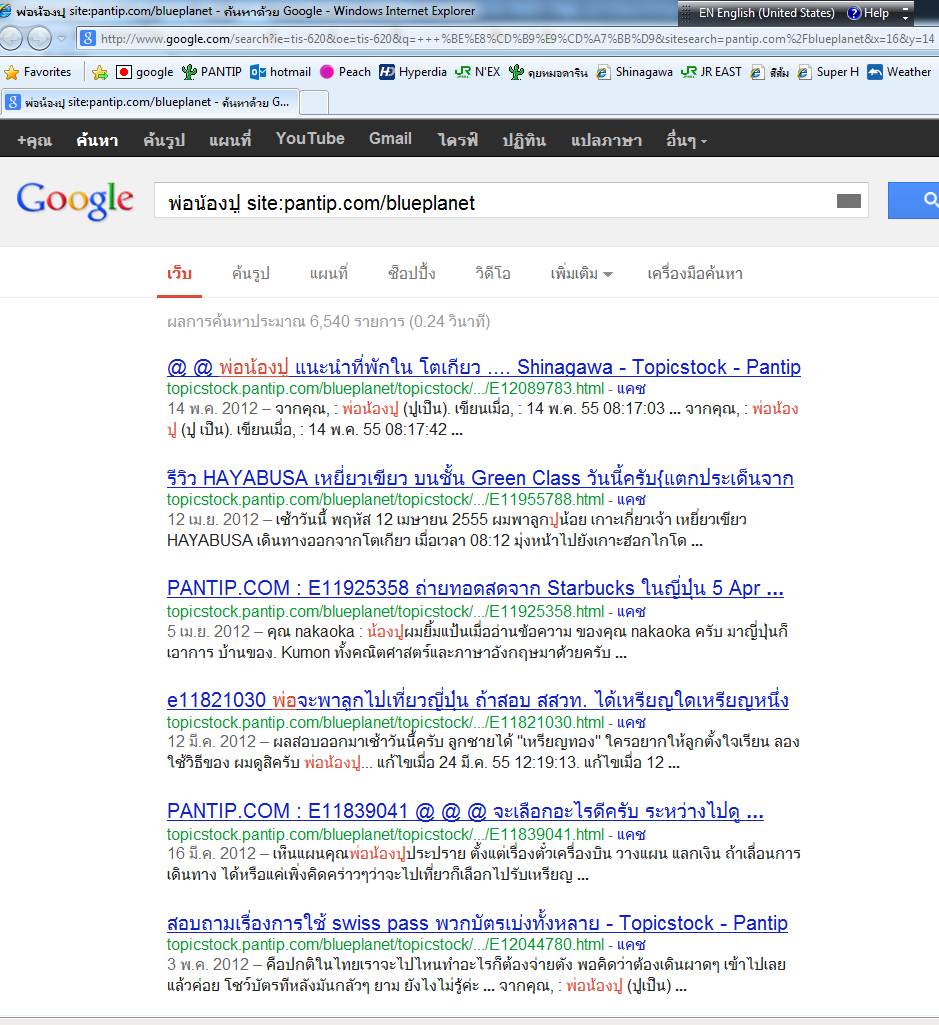The width and height of the screenshot is (939, 1025).
Task: Expand the เพิ่มเติม dropdown
Action: pos(581,273)
